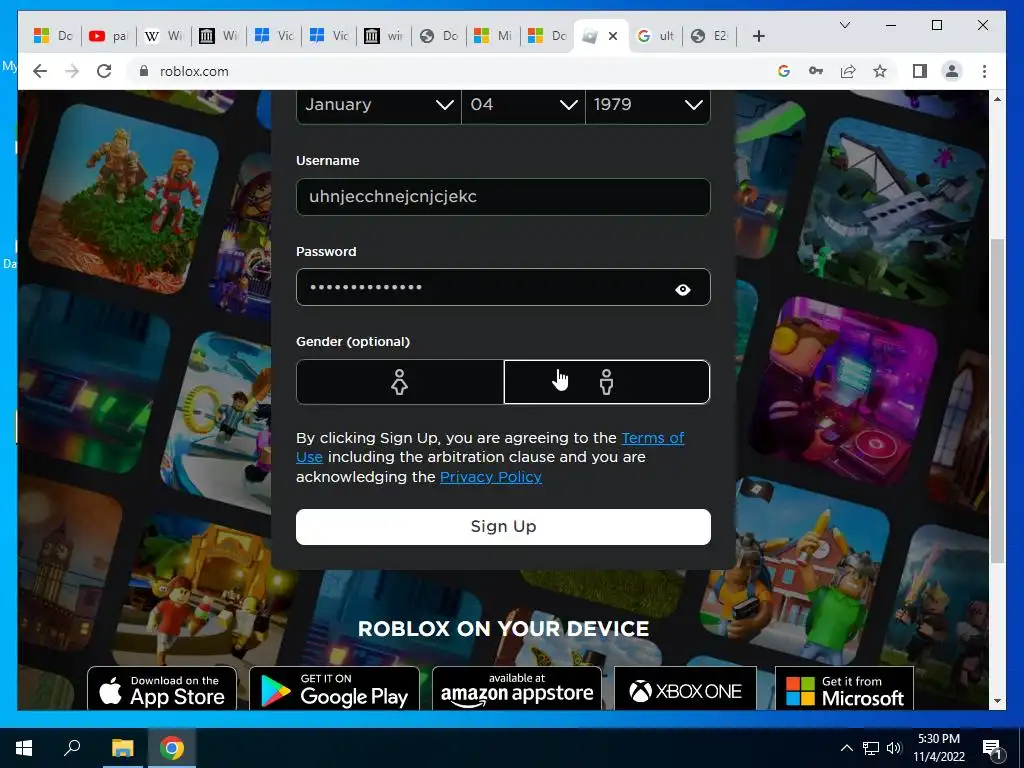Click the Google icon in the address bar
Screen dimensions: 1024x768
pos(784,71)
